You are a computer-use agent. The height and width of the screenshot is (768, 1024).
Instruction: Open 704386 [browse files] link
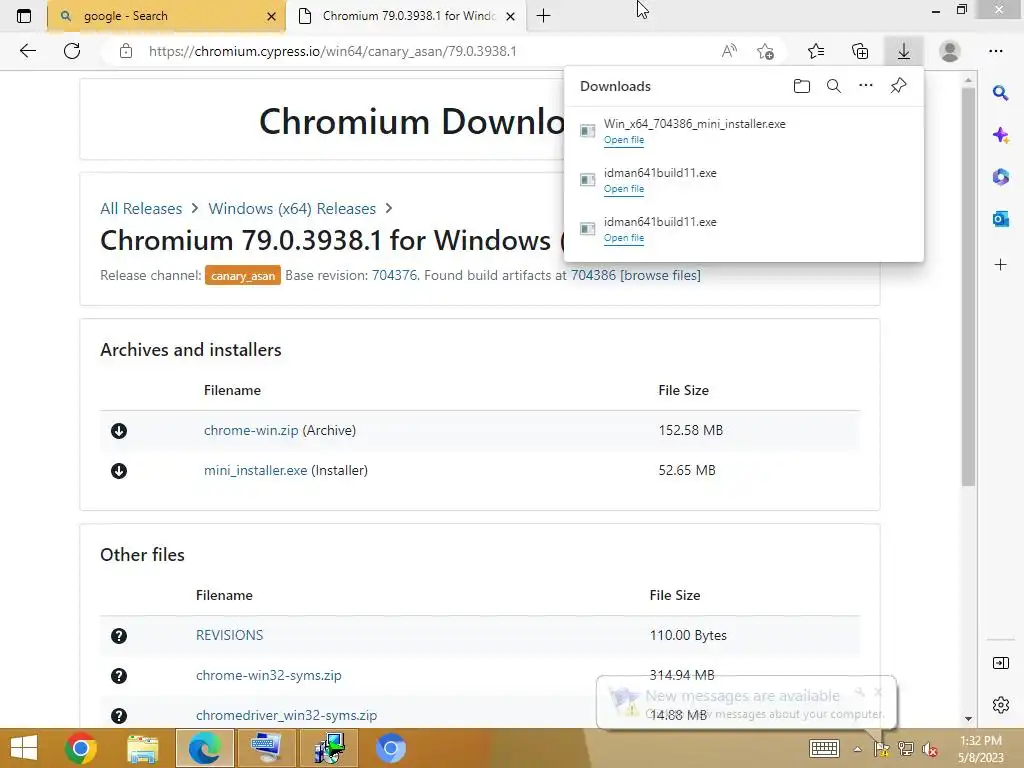click(635, 276)
